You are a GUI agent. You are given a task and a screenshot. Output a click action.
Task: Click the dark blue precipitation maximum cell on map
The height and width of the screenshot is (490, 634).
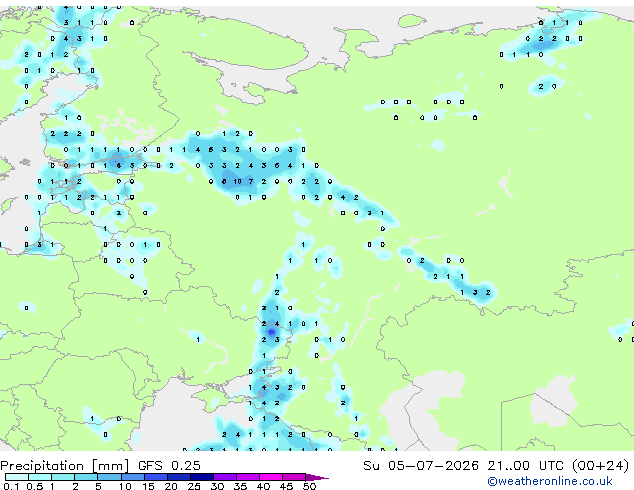click(272, 332)
